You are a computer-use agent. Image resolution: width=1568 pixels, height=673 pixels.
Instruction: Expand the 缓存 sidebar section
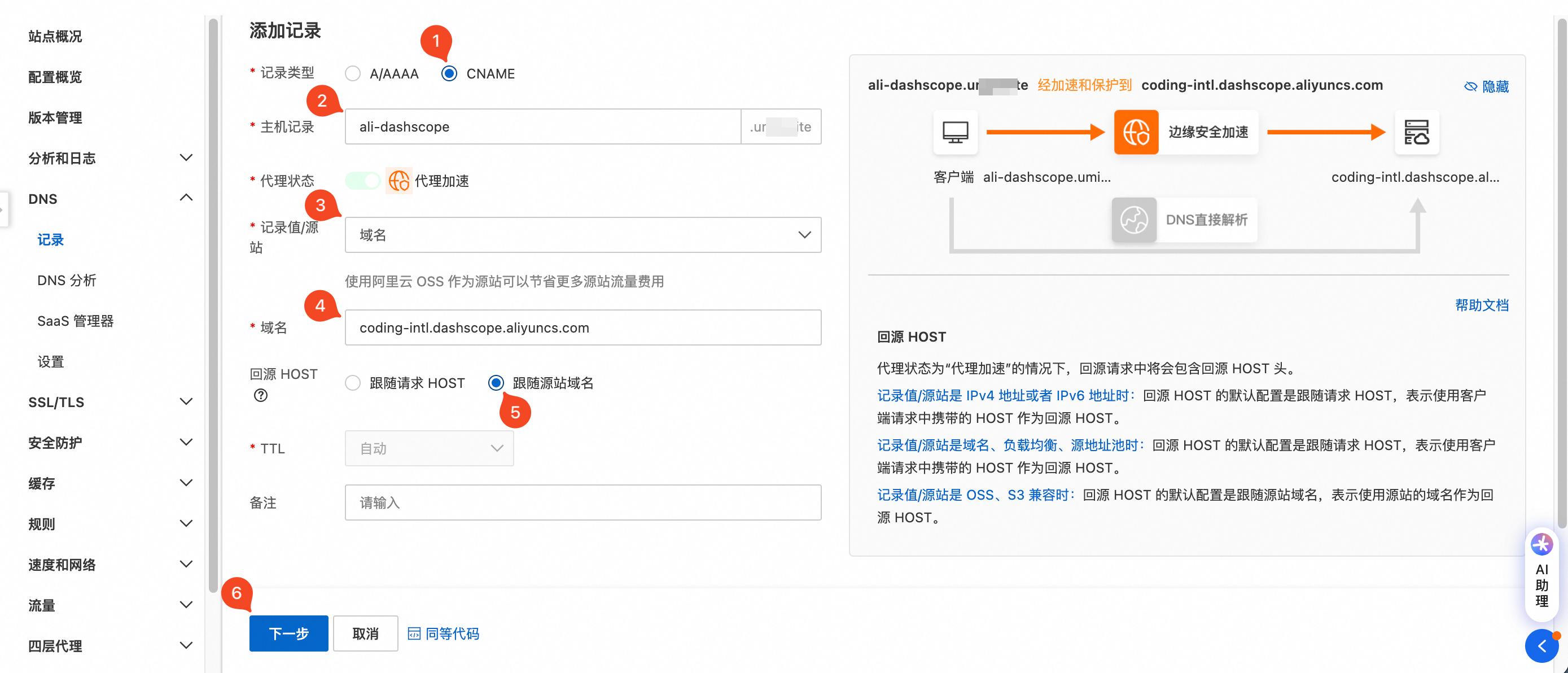coord(186,484)
